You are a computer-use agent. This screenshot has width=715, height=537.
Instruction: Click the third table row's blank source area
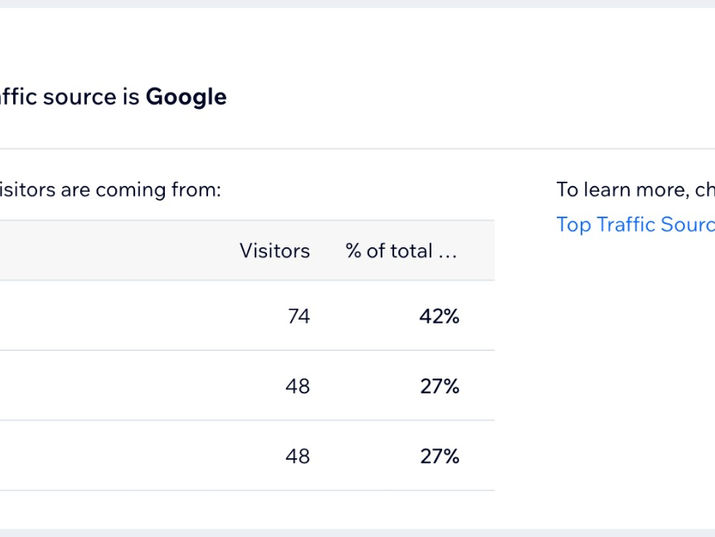(x=137, y=456)
